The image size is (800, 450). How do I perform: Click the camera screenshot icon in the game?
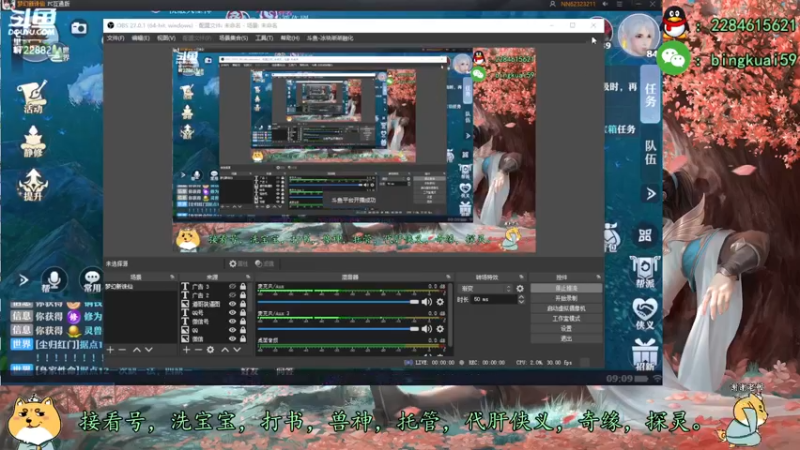pos(79,28)
